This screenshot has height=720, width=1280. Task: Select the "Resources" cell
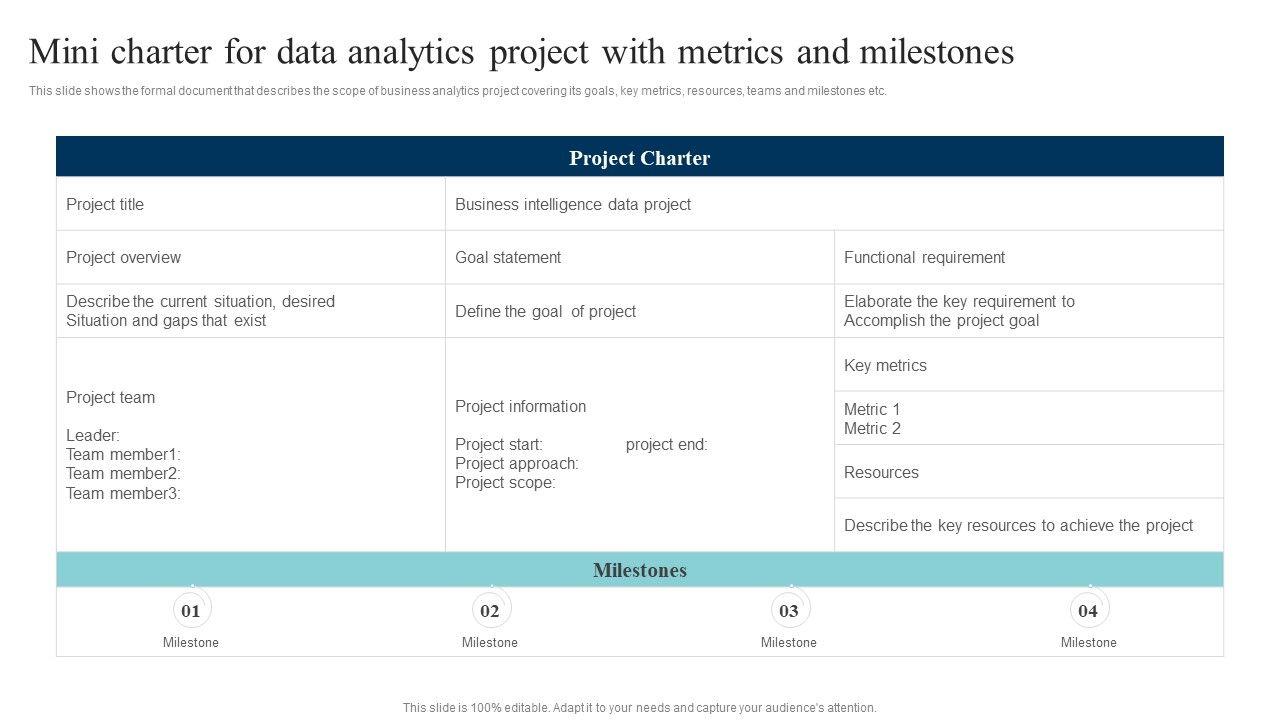tap(881, 472)
